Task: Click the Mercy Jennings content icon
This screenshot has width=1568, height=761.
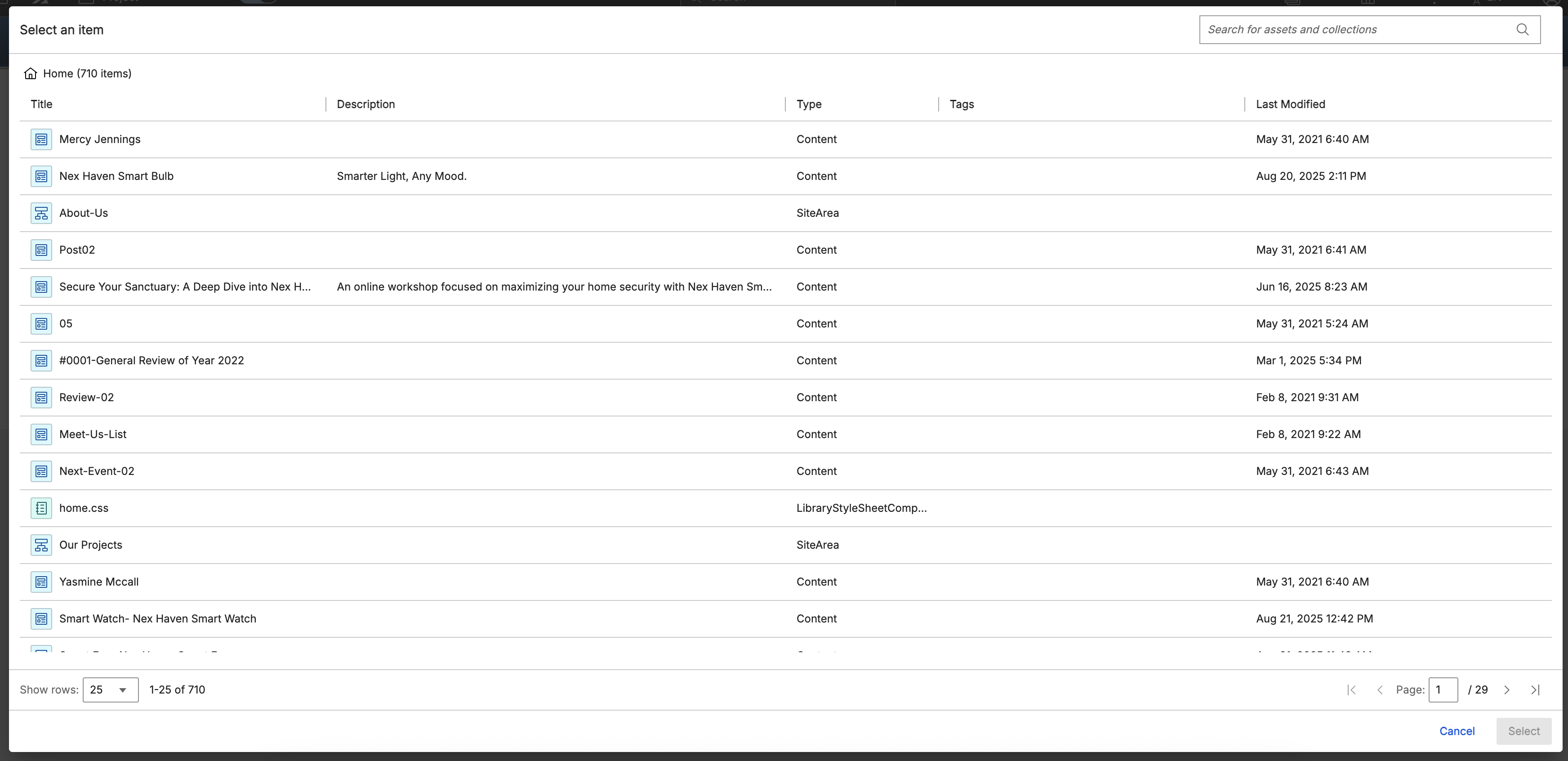Action: (41, 139)
